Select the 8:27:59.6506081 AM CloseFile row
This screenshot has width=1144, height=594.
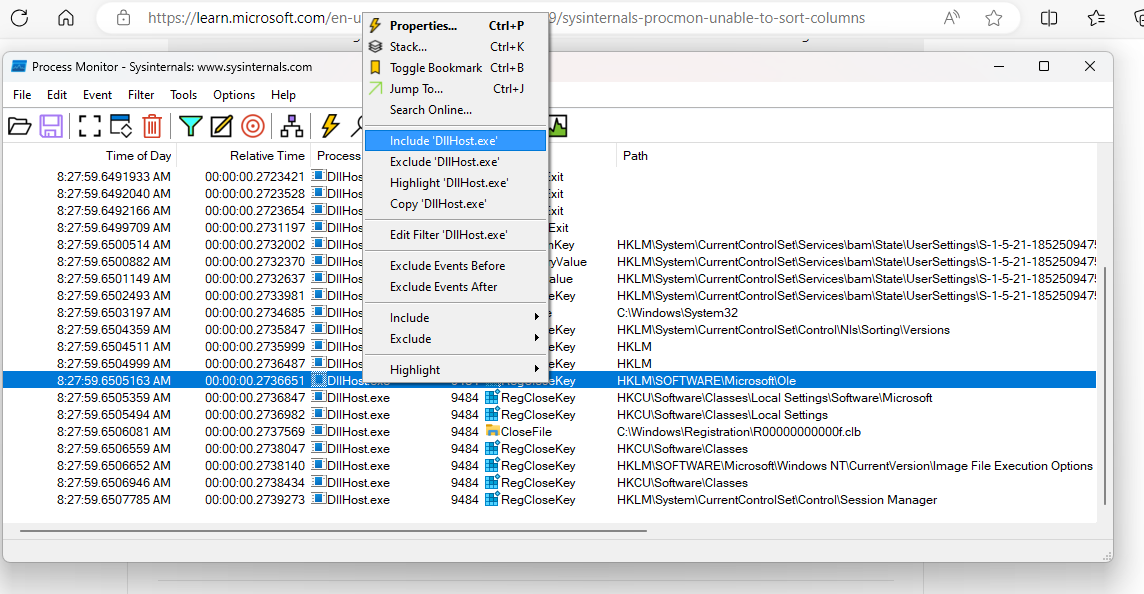pyautogui.click(x=549, y=431)
